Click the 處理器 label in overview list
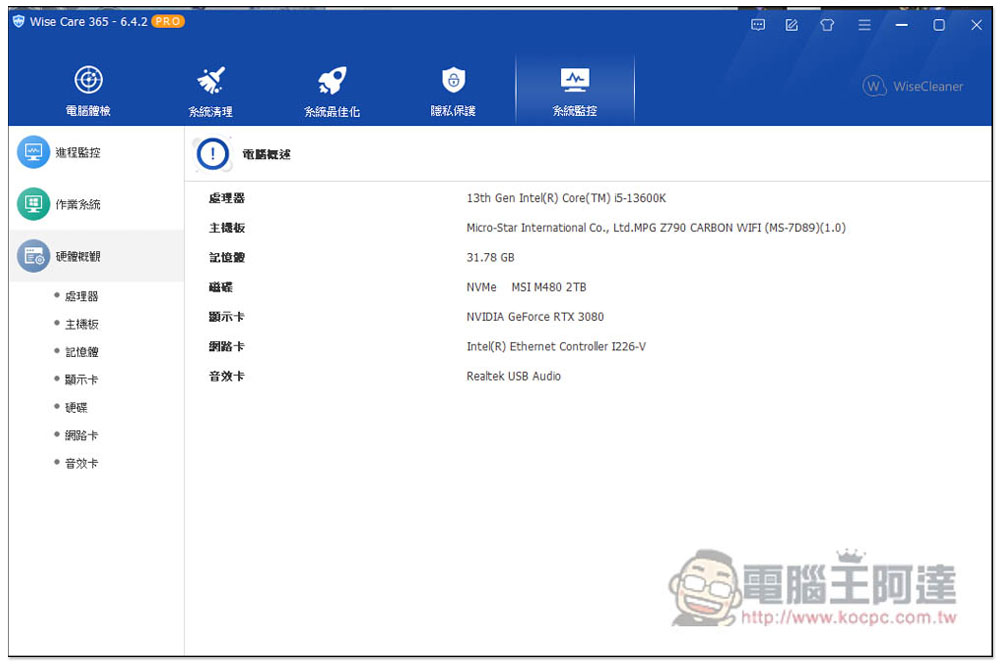The height and width of the screenshot is (664, 1000). point(226,198)
